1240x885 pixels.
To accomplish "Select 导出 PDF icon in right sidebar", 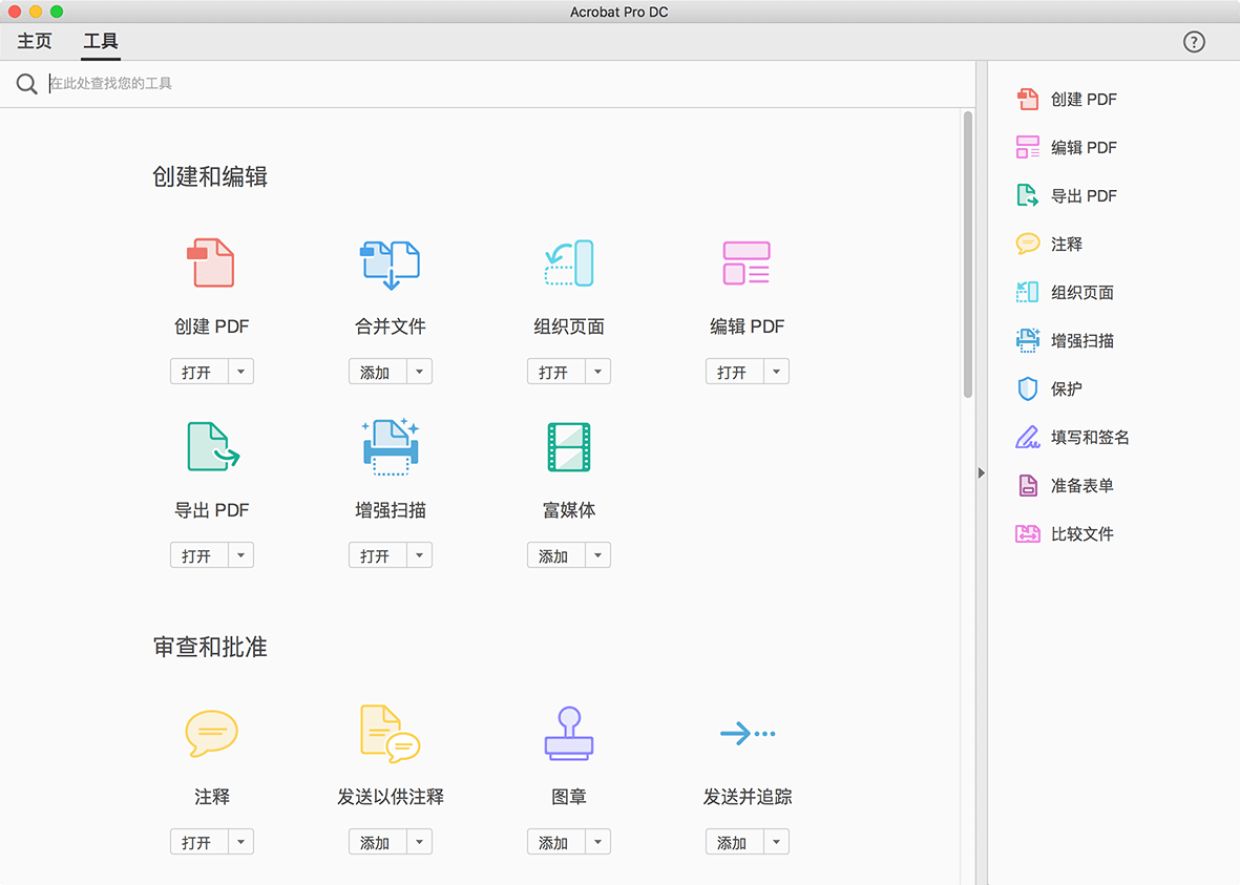I will (x=1027, y=195).
